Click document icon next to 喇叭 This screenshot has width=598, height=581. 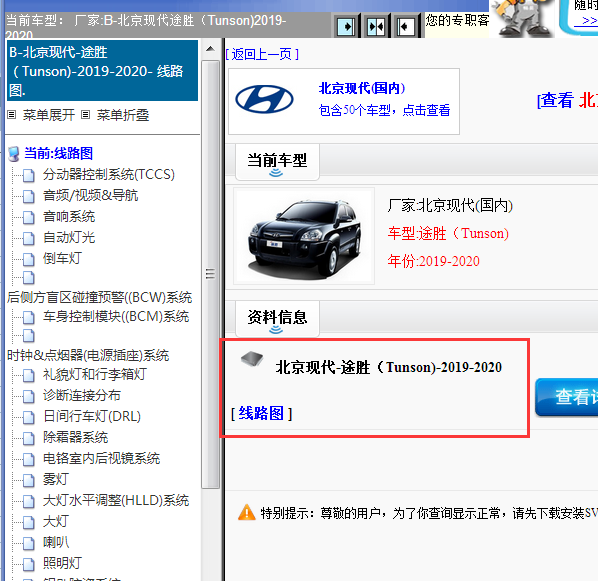coord(29,543)
